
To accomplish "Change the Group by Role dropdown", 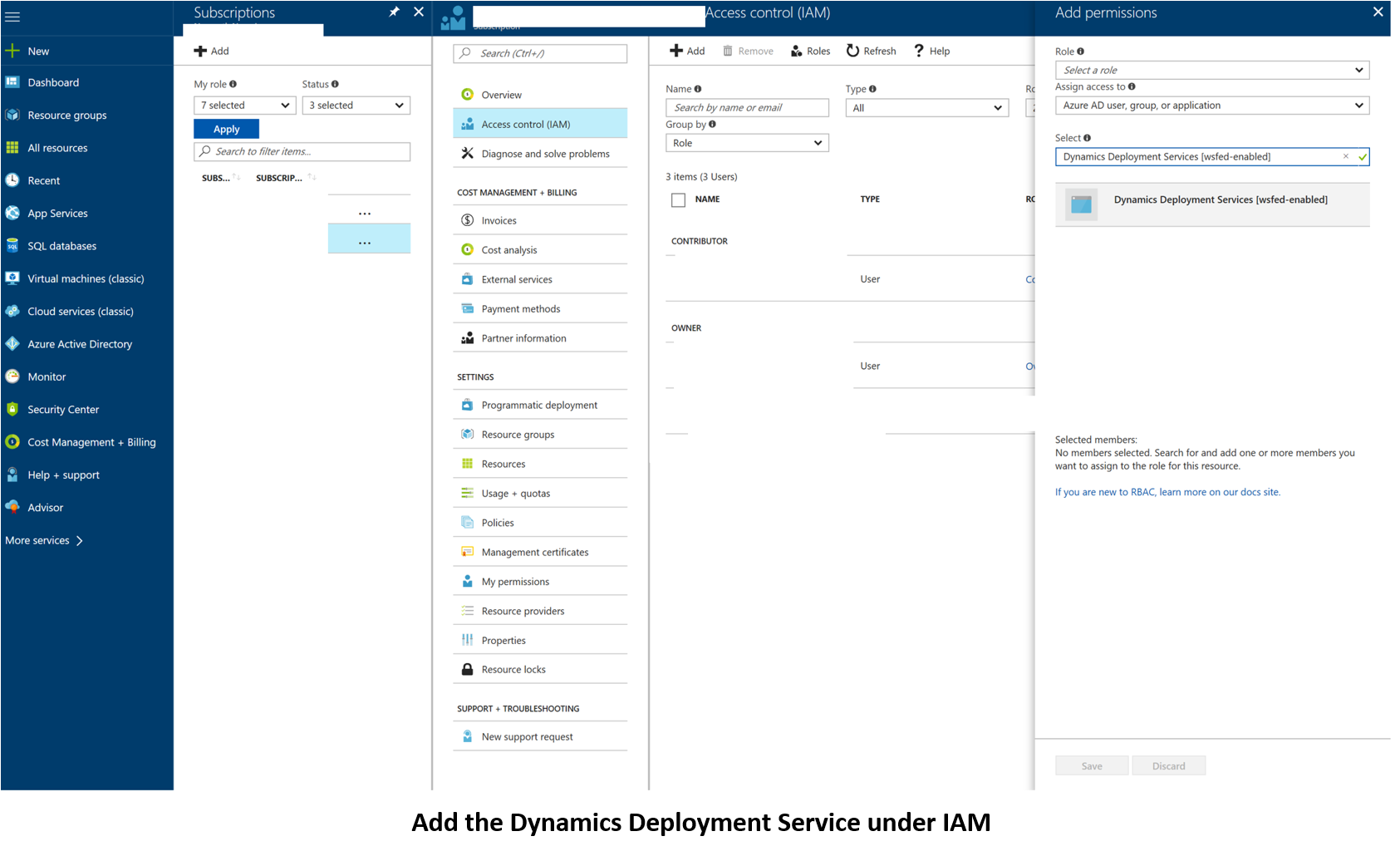I will coord(746,142).
